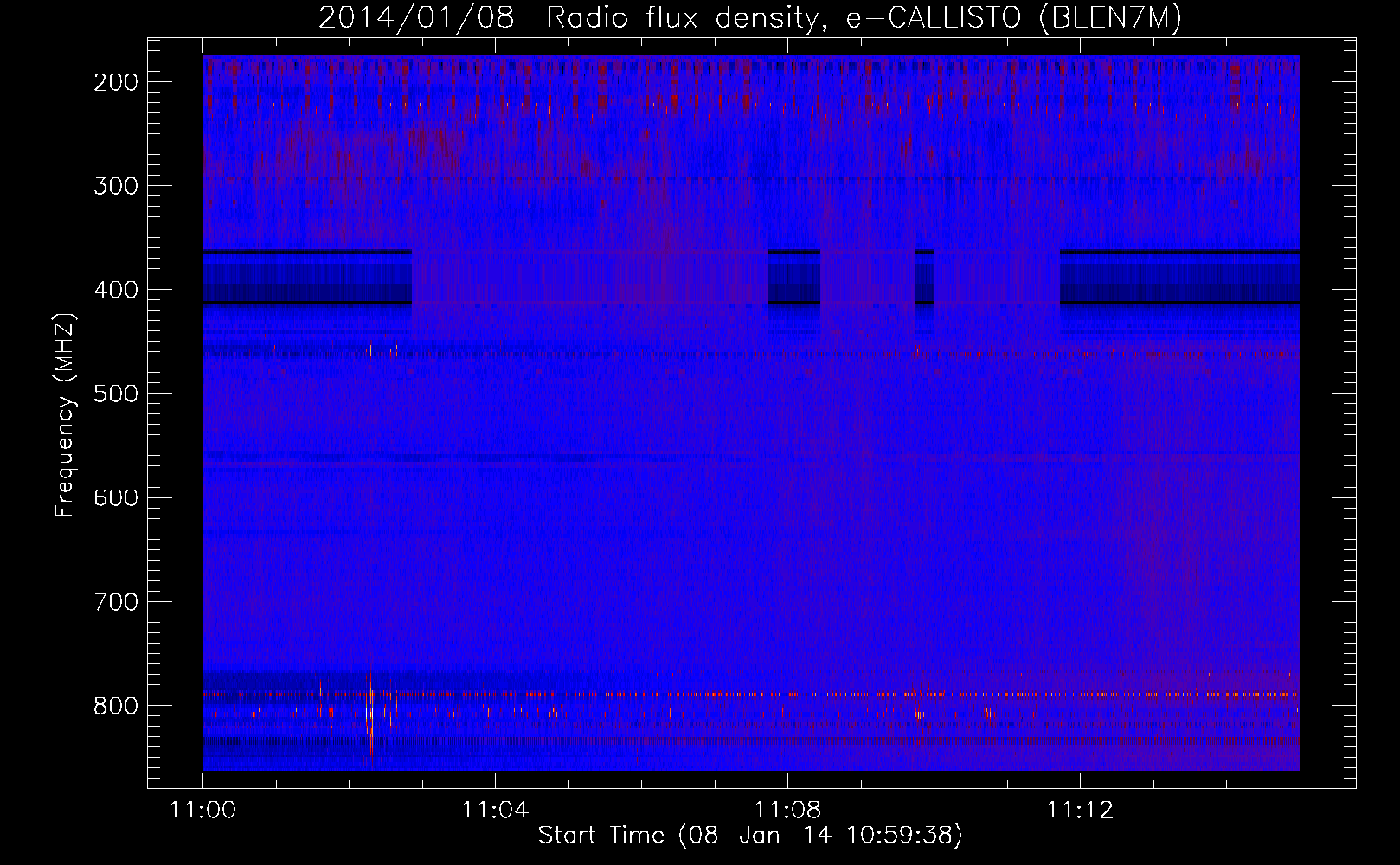Select the 600 frequency tick label
Viewport: 1400px width, 865px height.
click(x=116, y=497)
